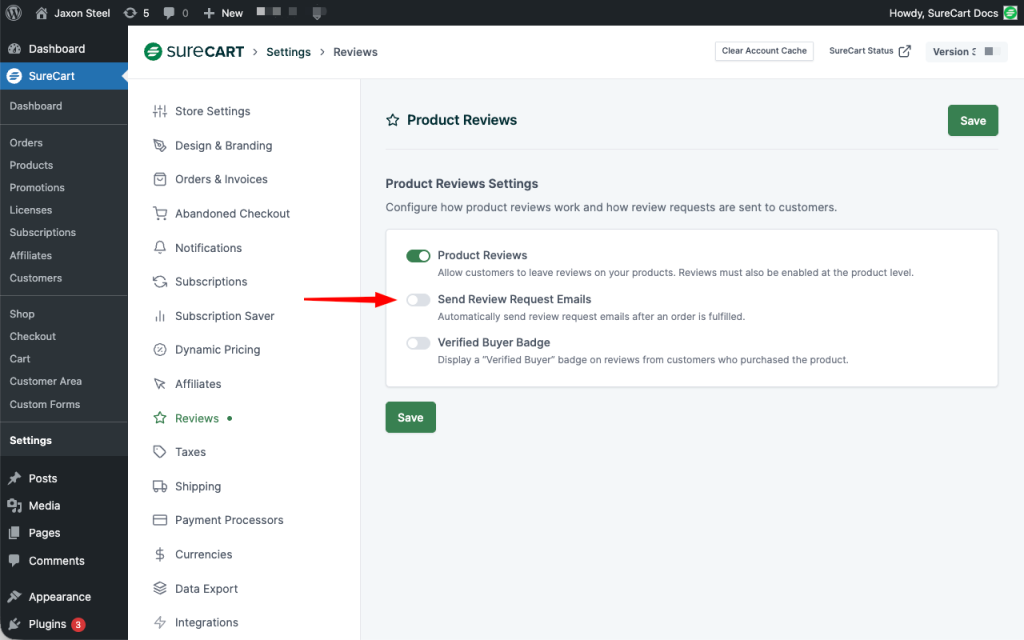Disable the Product Reviews toggle
The height and width of the screenshot is (640, 1024).
[418, 256]
